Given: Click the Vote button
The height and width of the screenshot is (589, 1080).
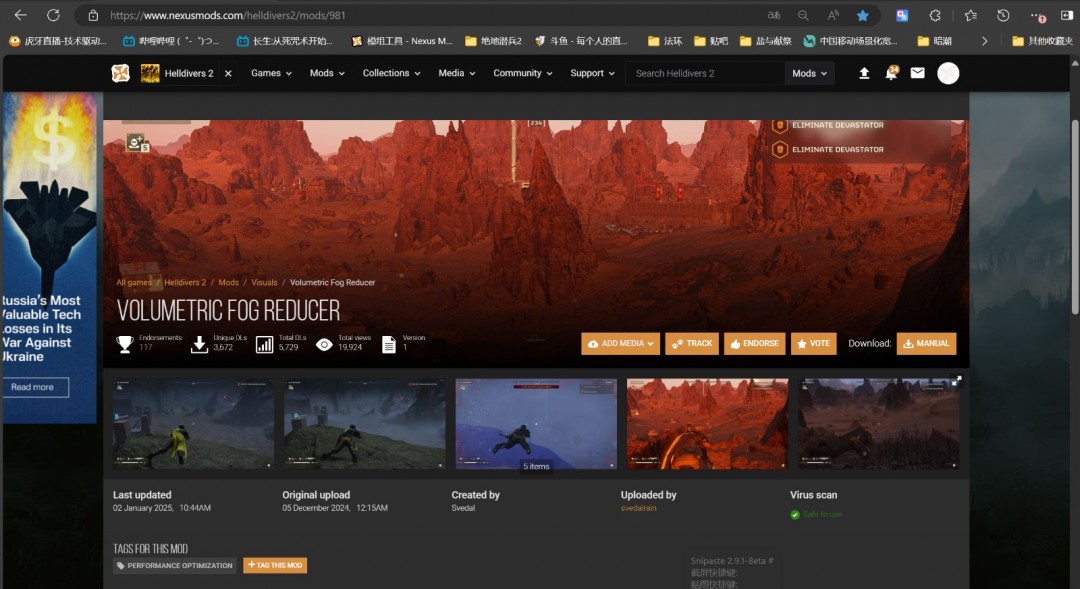Looking at the screenshot, I should (813, 344).
